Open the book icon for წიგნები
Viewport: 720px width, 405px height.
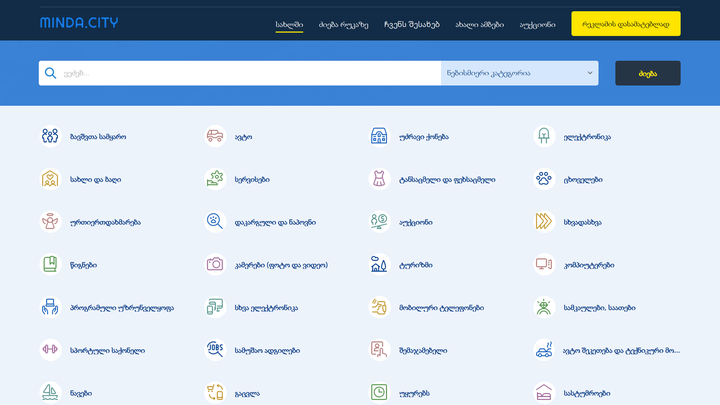[50, 264]
